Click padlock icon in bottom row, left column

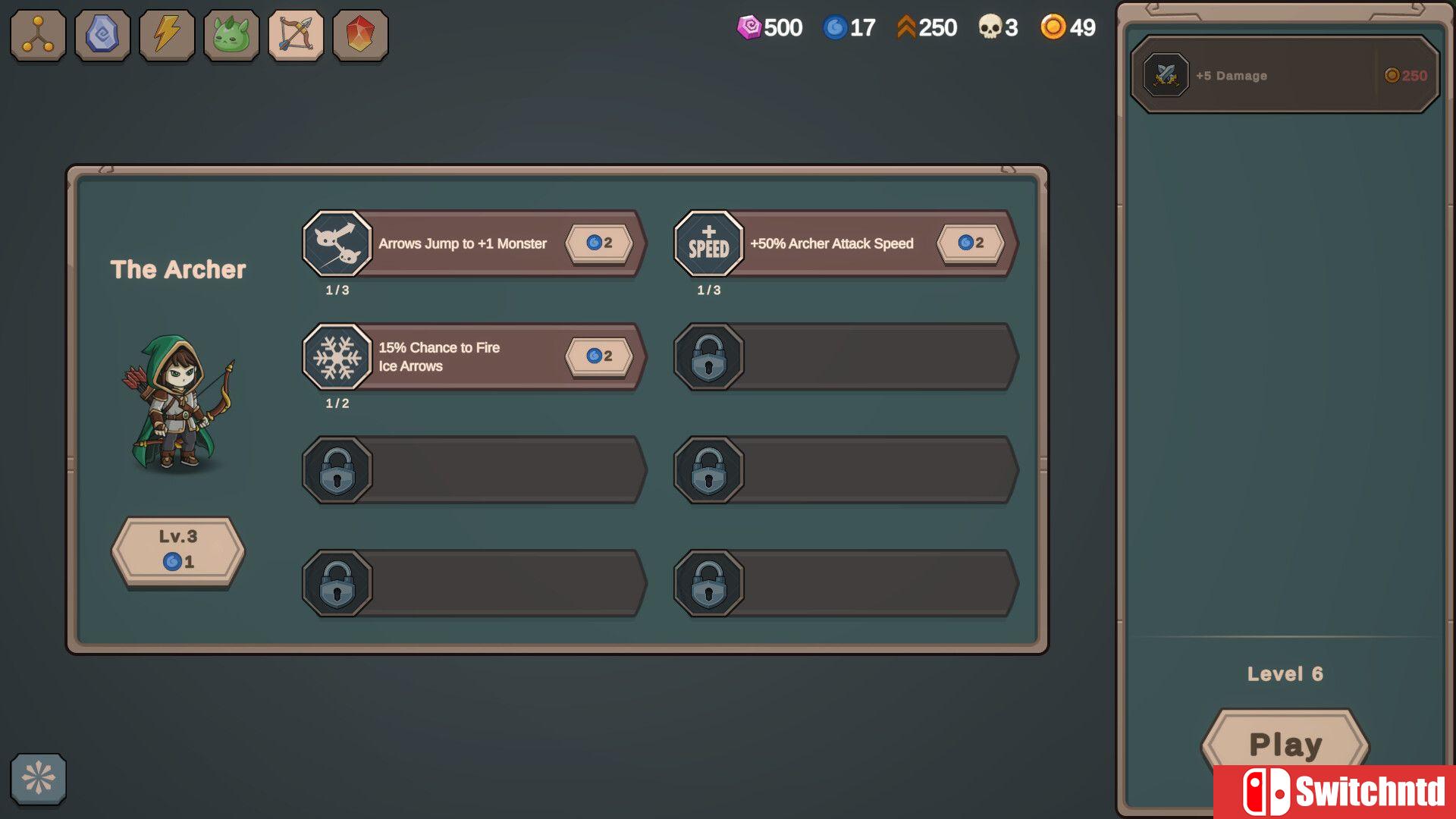tap(337, 583)
